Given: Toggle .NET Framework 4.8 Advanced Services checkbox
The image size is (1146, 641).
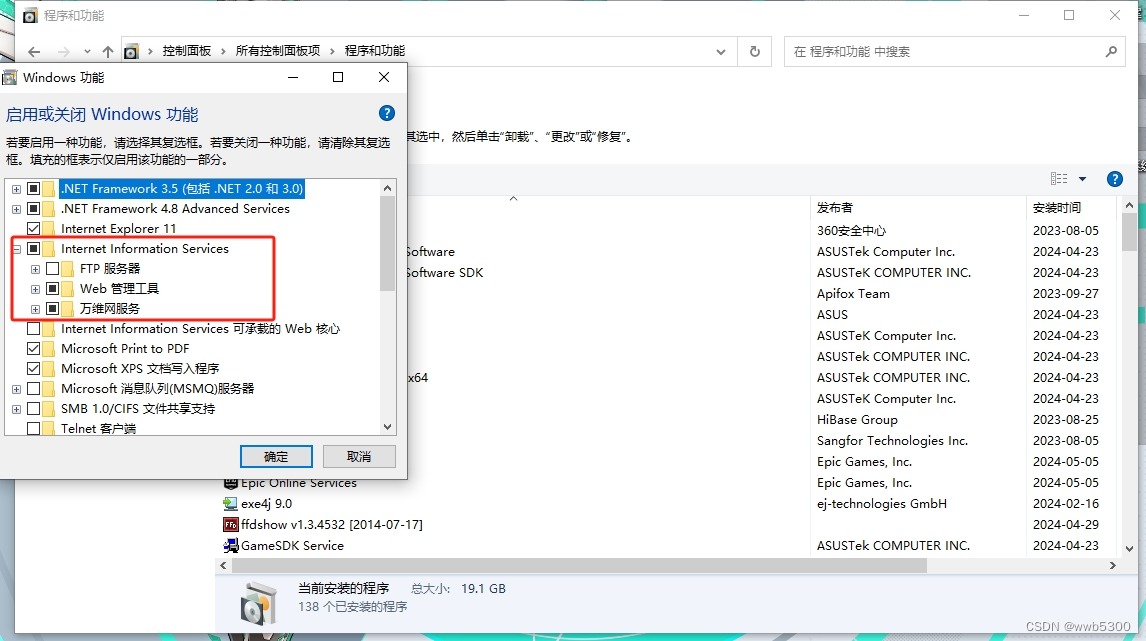Looking at the screenshot, I should [x=34, y=208].
